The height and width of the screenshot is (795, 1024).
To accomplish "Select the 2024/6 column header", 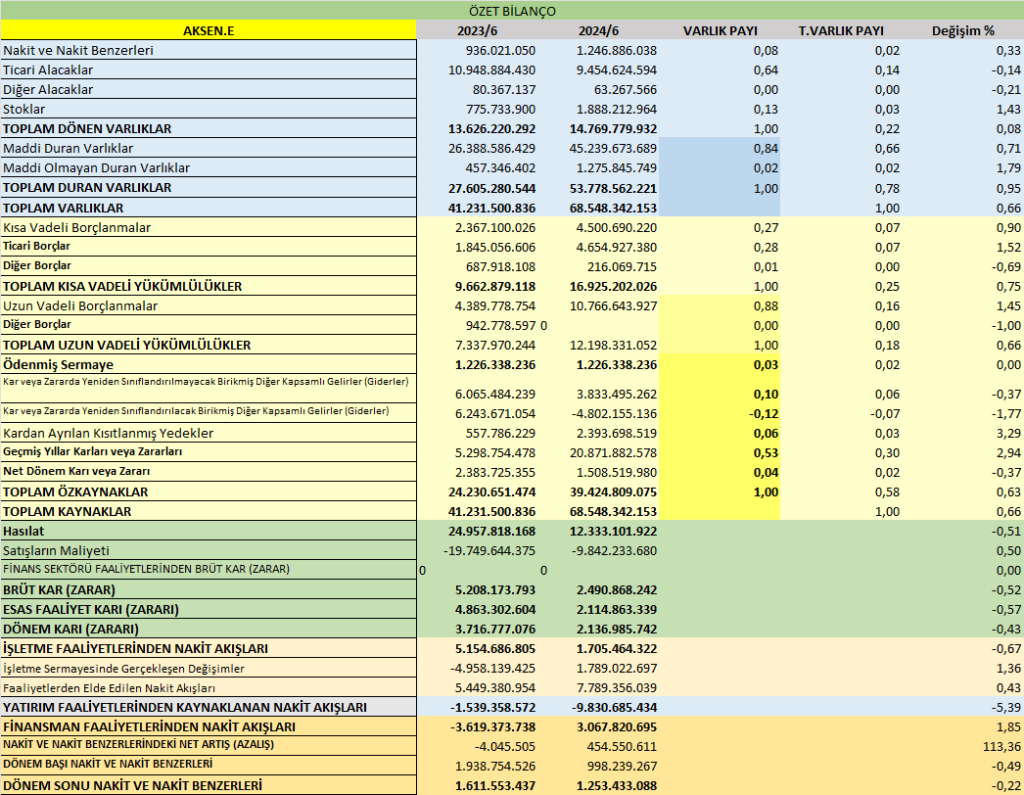I will 598,31.
